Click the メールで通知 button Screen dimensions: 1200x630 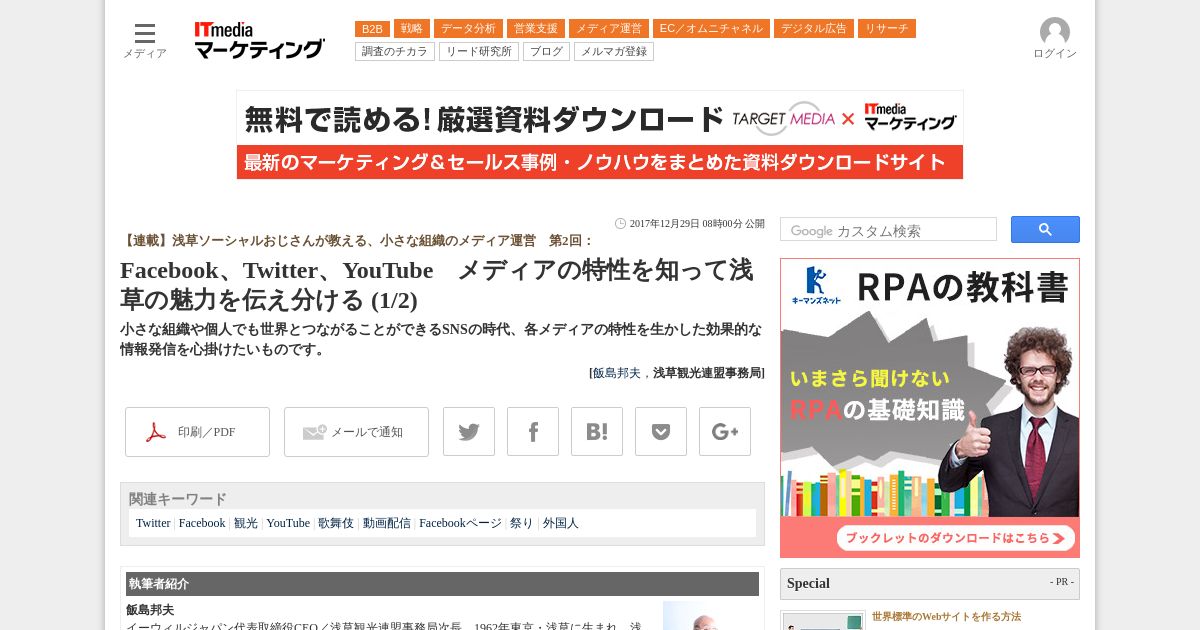[x=356, y=432]
